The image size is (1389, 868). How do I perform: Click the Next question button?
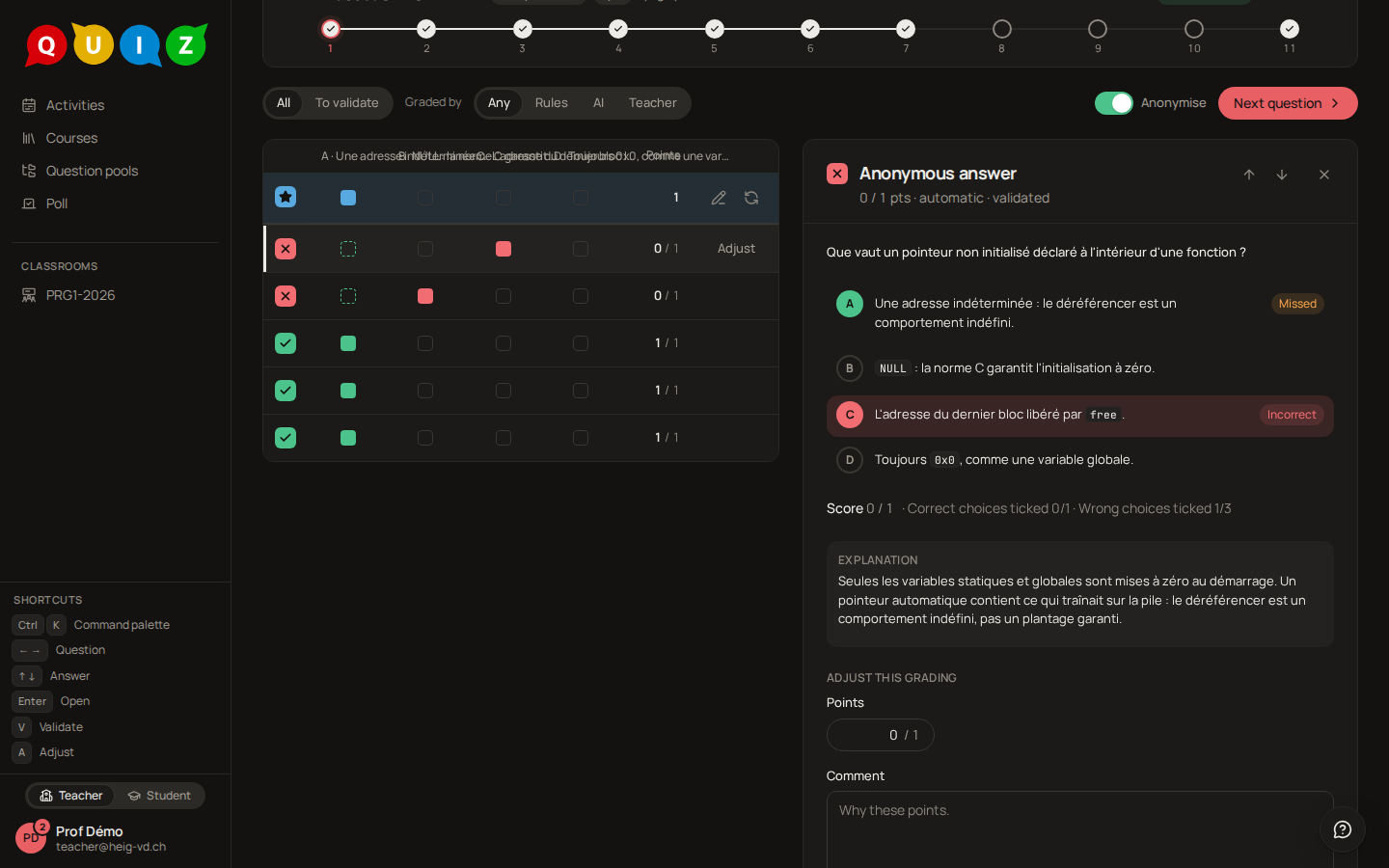pos(1288,103)
